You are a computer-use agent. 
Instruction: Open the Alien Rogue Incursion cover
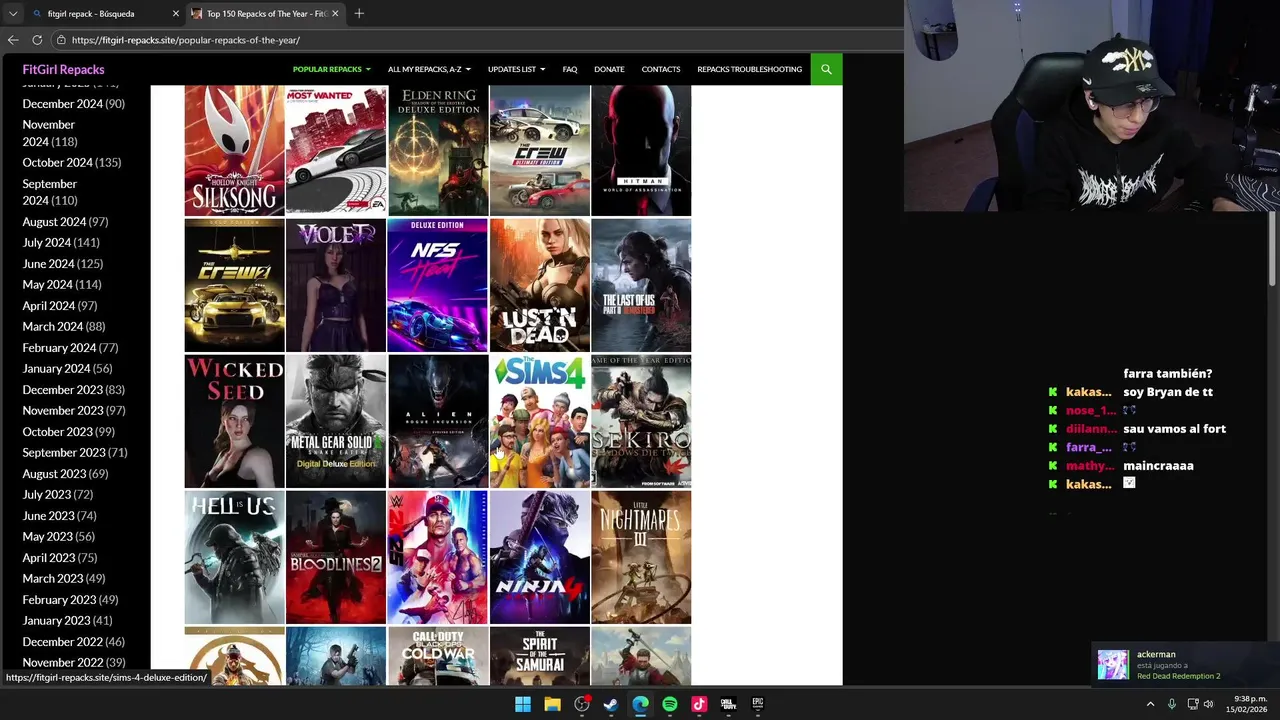point(437,421)
